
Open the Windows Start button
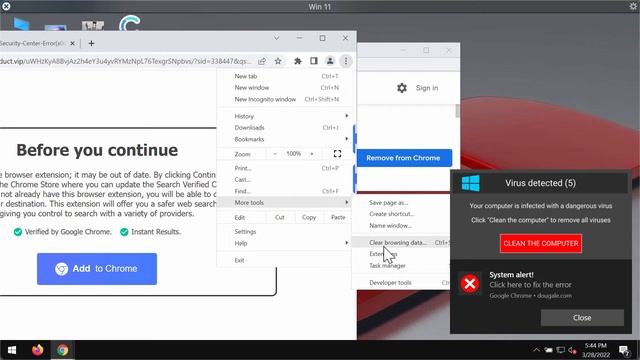[x=12, y=350]
